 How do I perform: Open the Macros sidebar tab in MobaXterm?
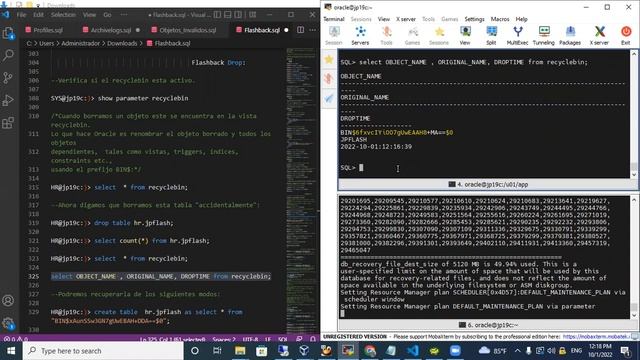point(329,98)
